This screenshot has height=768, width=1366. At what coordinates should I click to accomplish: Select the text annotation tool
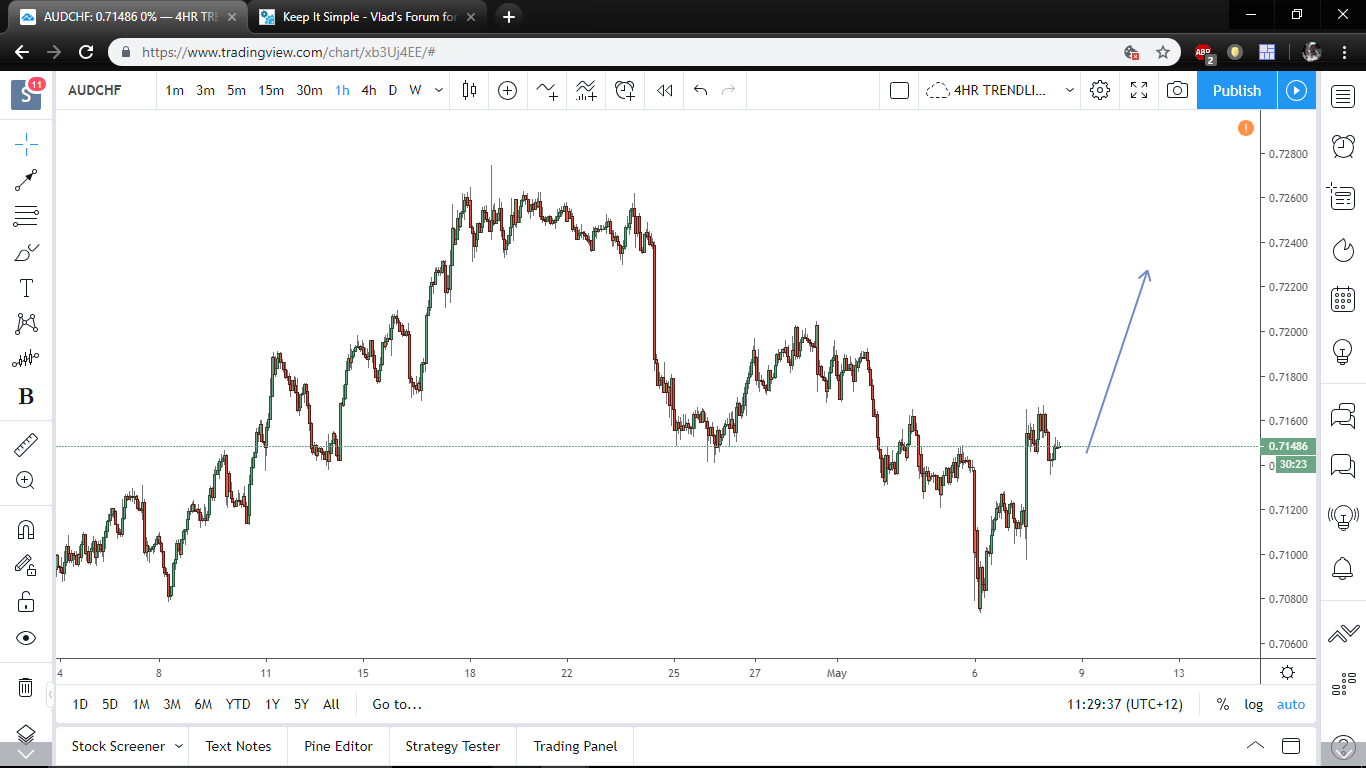click(24, 287)
